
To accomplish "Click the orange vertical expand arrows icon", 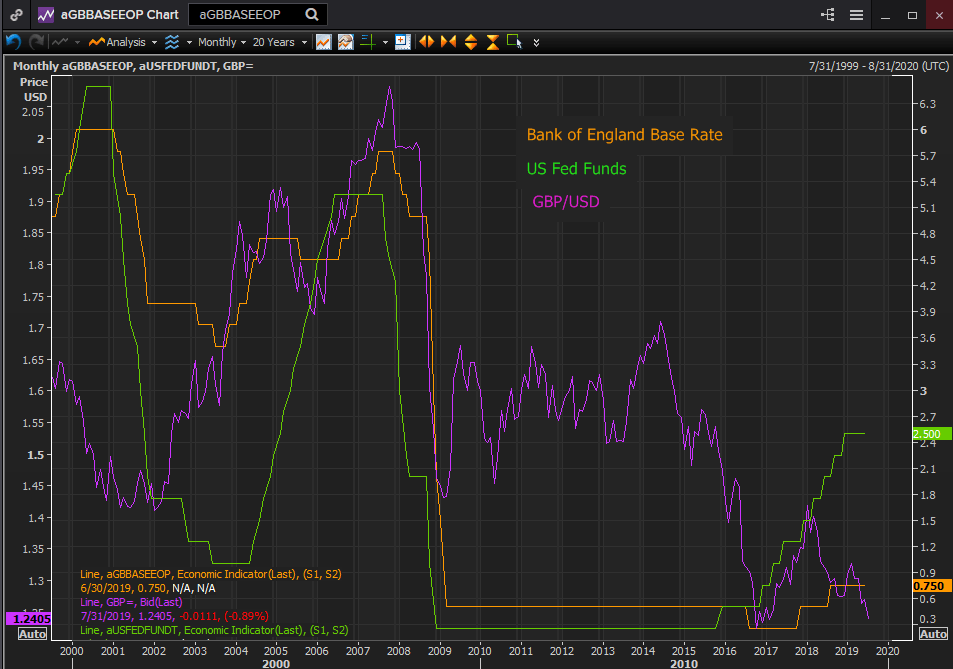I will [x=470, y=42].
